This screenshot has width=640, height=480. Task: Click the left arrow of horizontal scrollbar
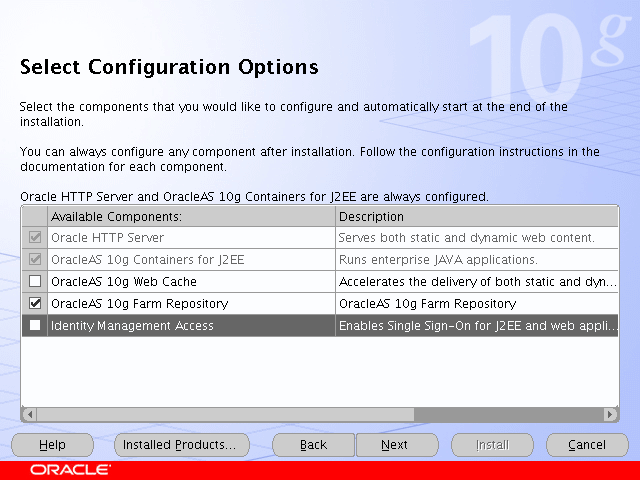(x=29, y=414)
